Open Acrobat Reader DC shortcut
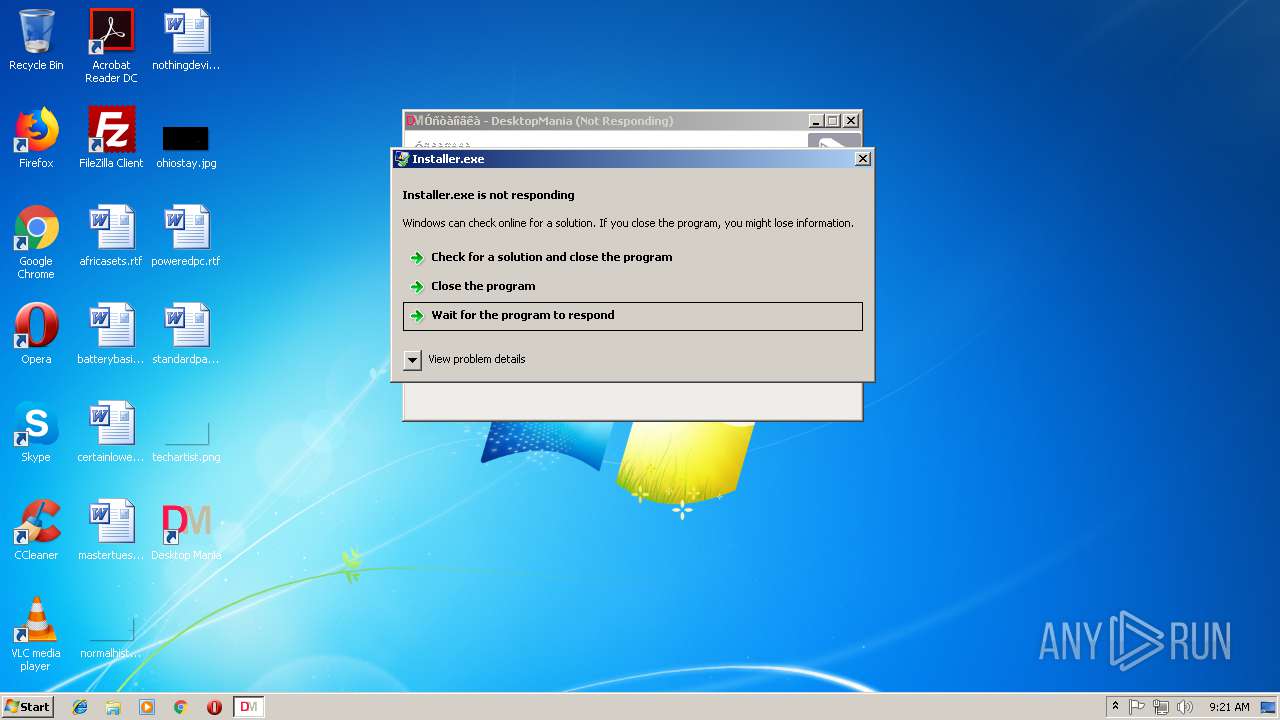 (x=111, y=46)
